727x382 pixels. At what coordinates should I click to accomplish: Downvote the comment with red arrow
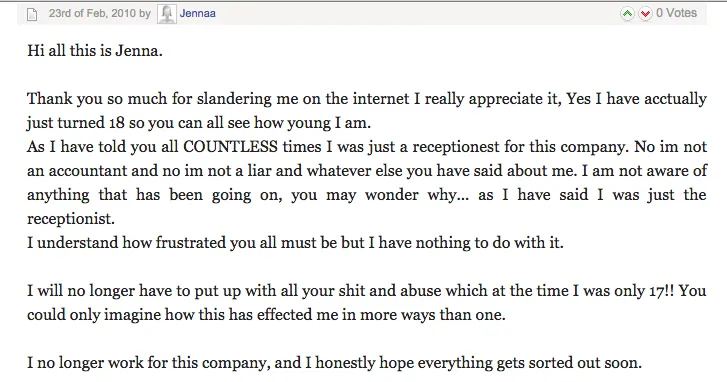[x=645, y=13]
